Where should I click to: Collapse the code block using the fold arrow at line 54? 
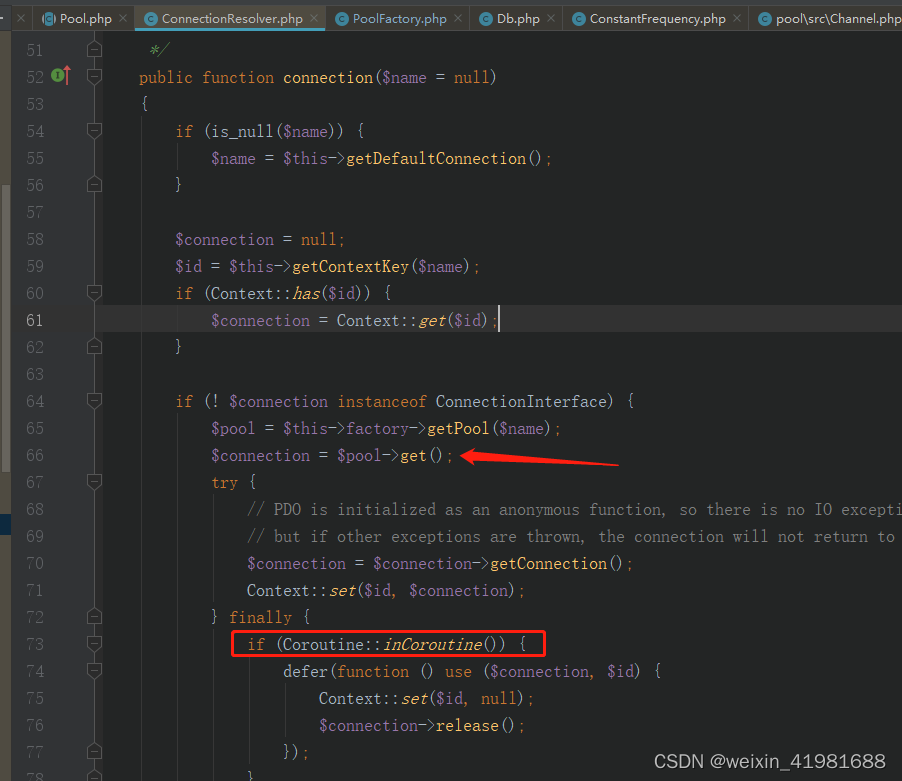point(93,130)
